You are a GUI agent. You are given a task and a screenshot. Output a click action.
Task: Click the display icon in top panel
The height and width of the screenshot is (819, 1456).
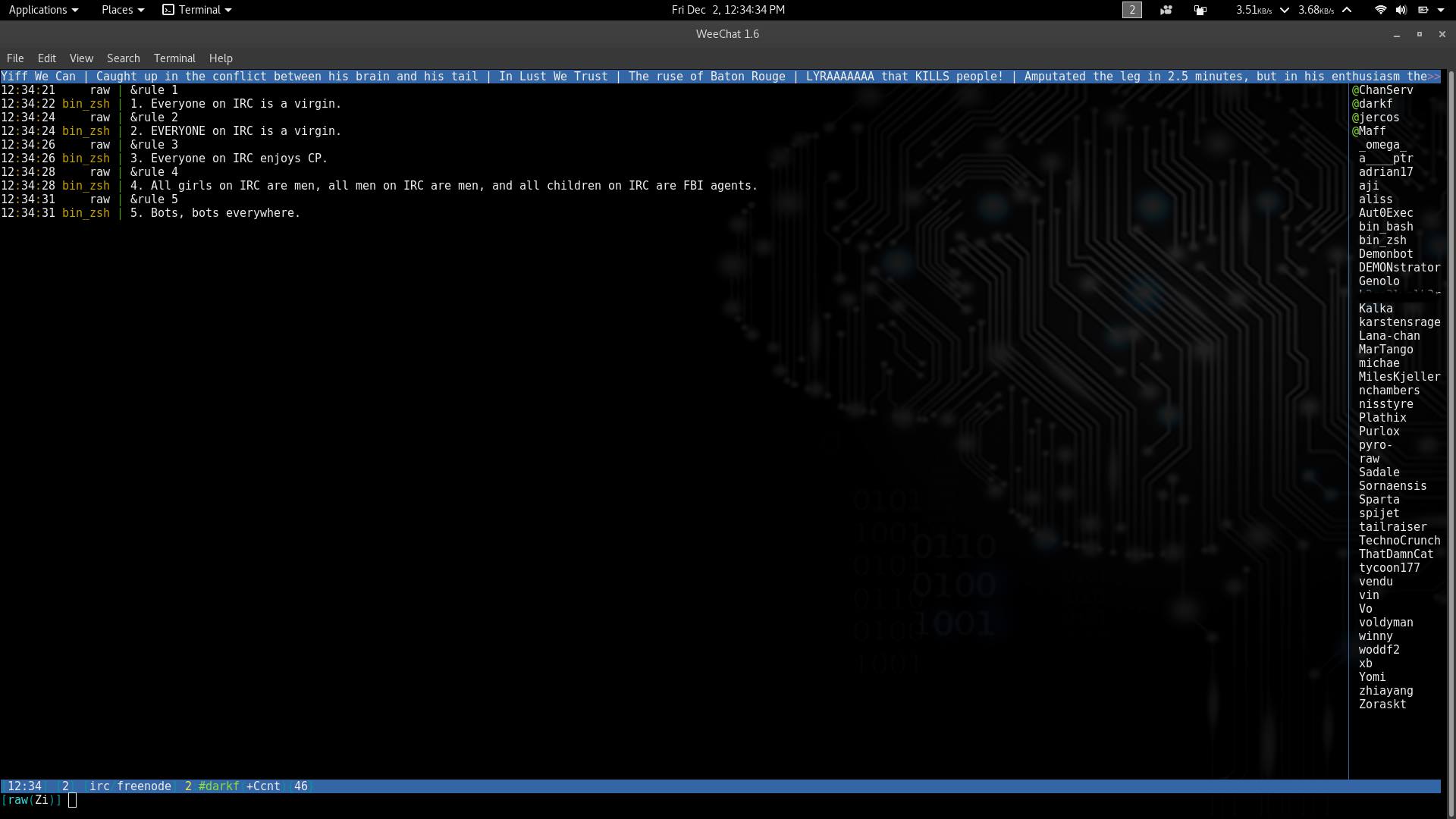click(x=1200, y=10)
